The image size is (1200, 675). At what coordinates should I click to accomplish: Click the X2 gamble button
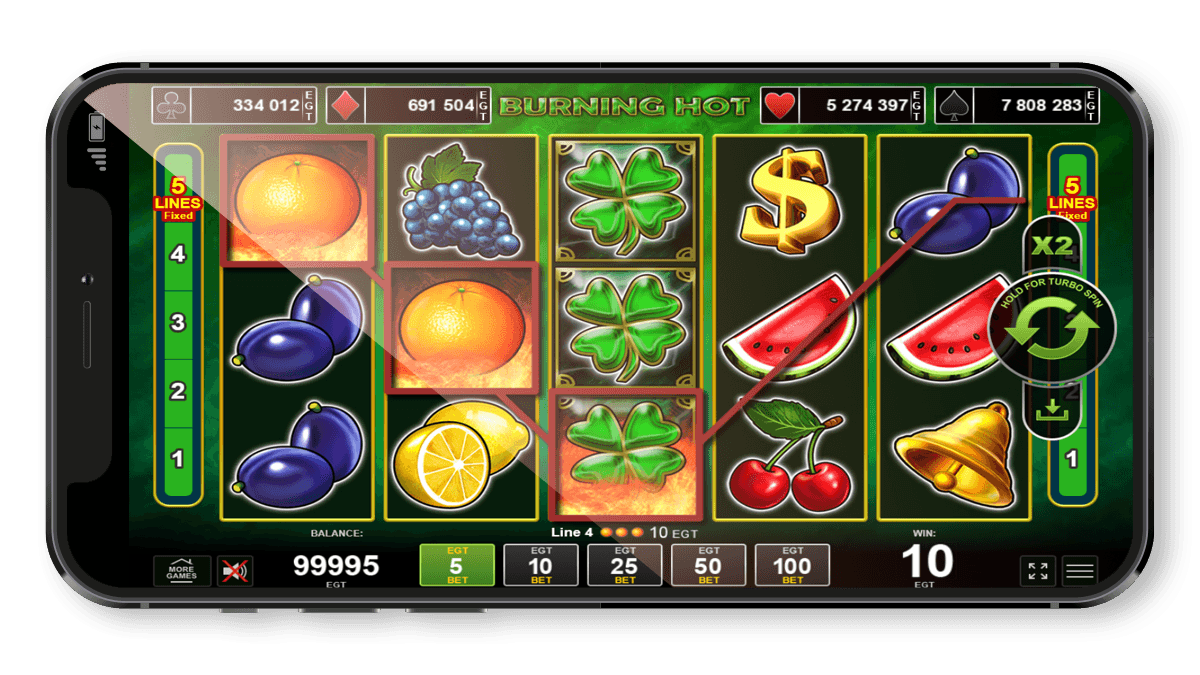coord(1051,244)
